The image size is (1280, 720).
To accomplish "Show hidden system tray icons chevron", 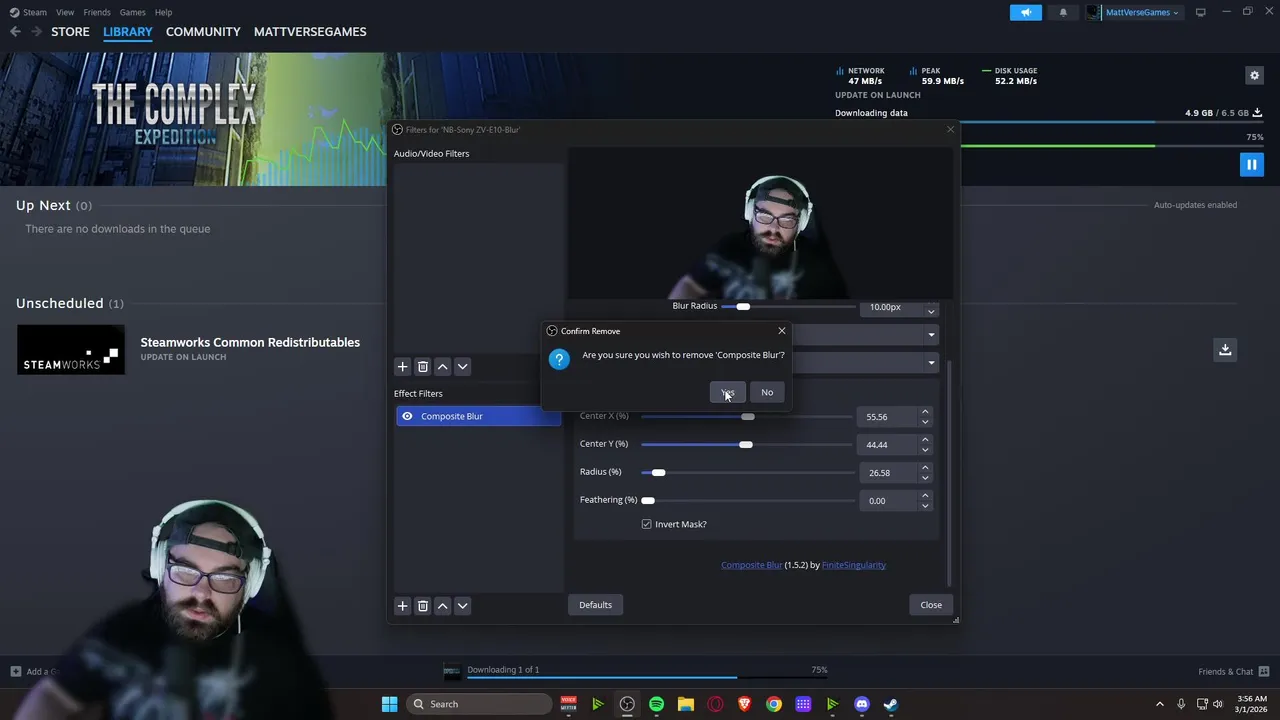I will 1160,704.
